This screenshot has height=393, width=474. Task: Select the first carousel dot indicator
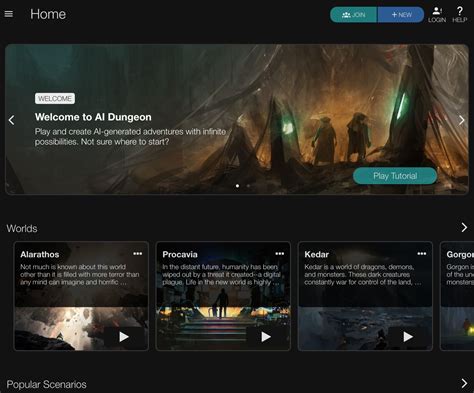(x=237, y=186)
